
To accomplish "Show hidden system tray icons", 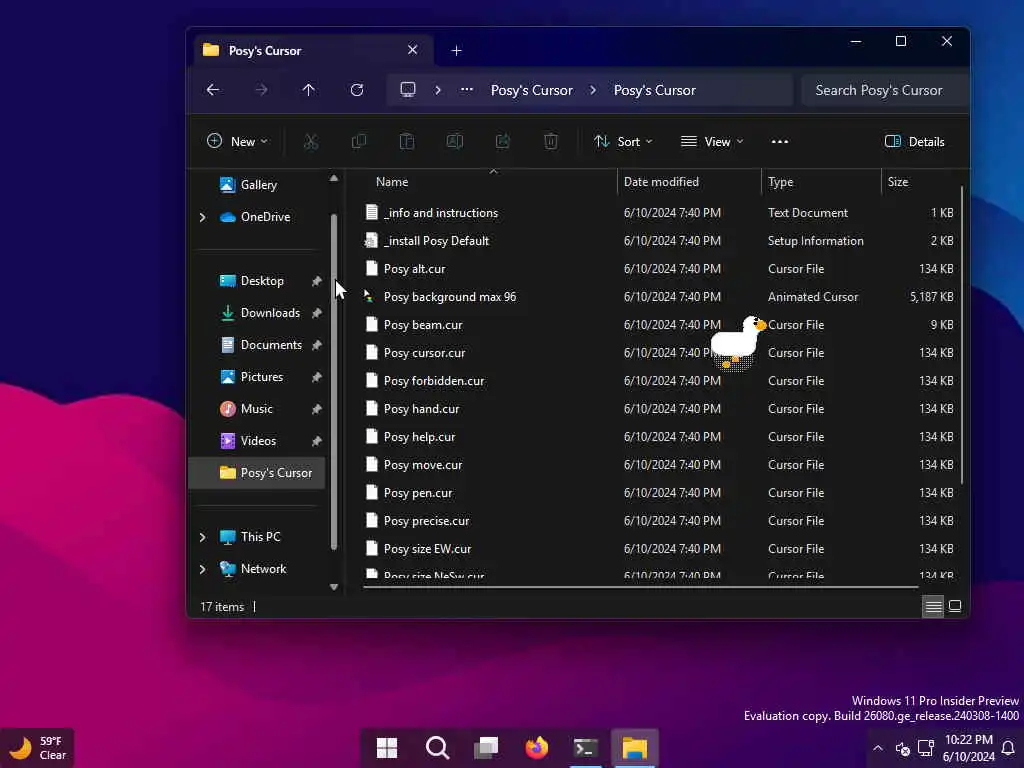I will (x=878, y=748).
